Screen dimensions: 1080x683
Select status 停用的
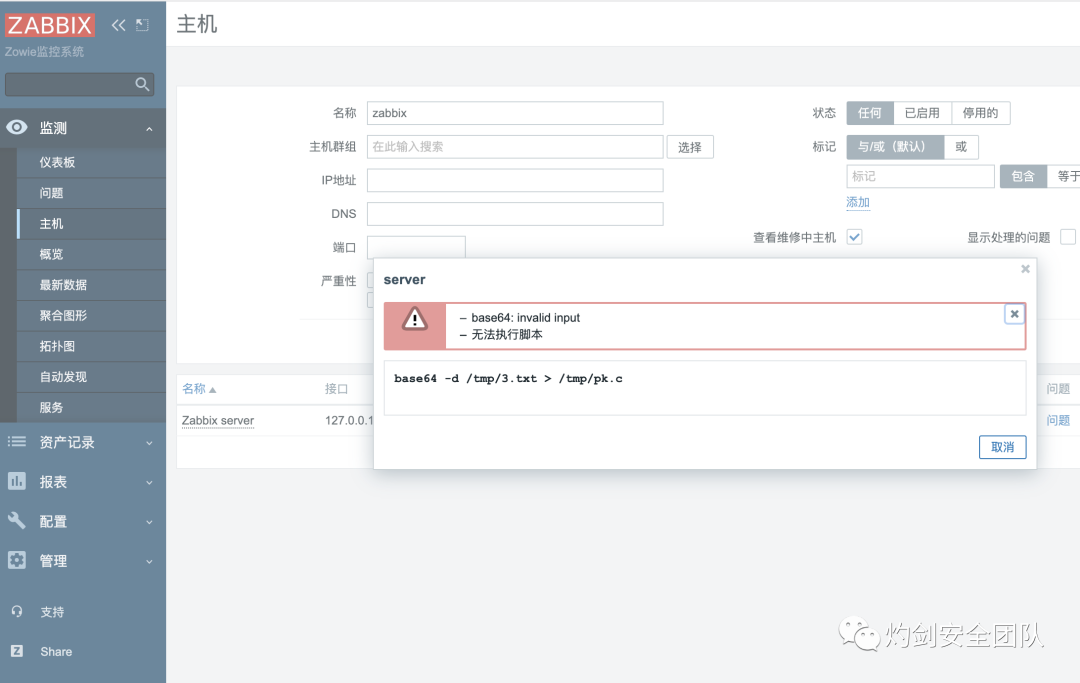(x=980, y=113)
